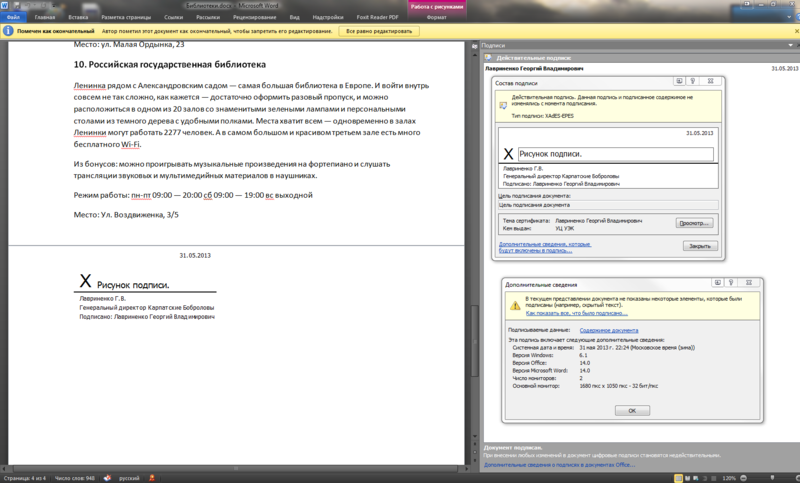Click the red signatures ribbon icon in status bar
Viewport: 800px width, 483px height.
coord(152,478)
